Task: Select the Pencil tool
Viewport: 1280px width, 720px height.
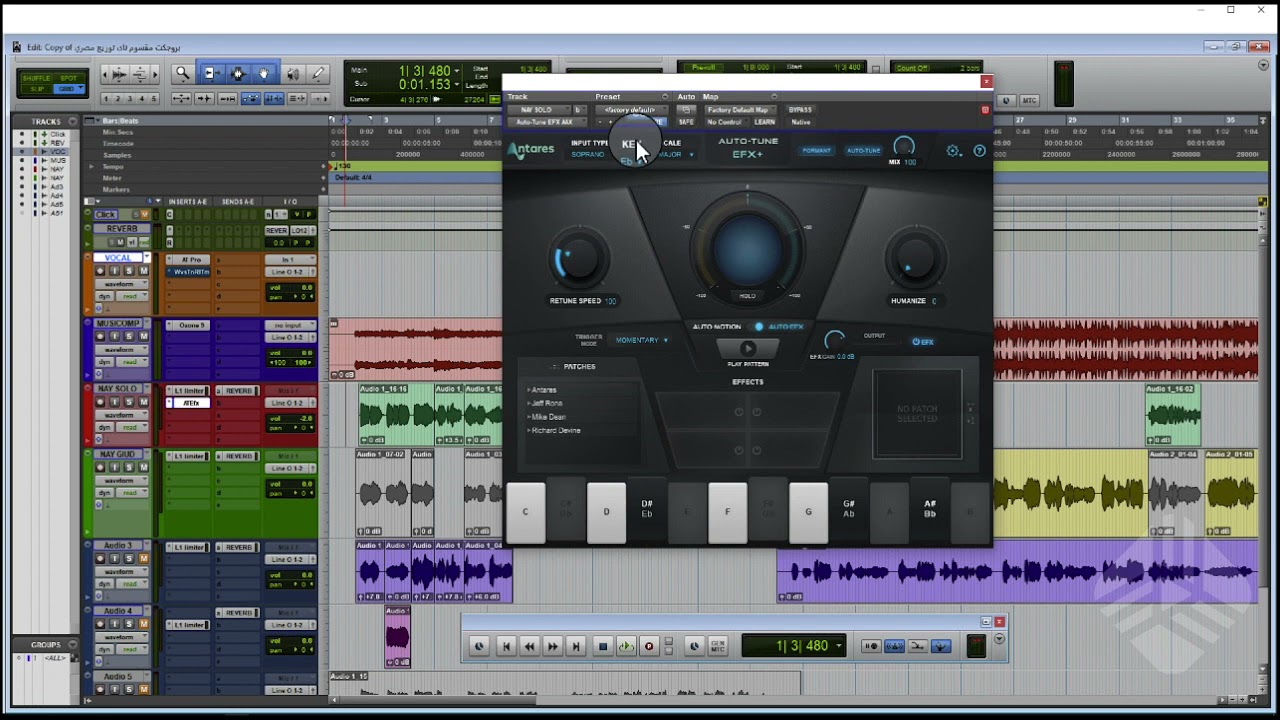Action: [x=319, y=73]
